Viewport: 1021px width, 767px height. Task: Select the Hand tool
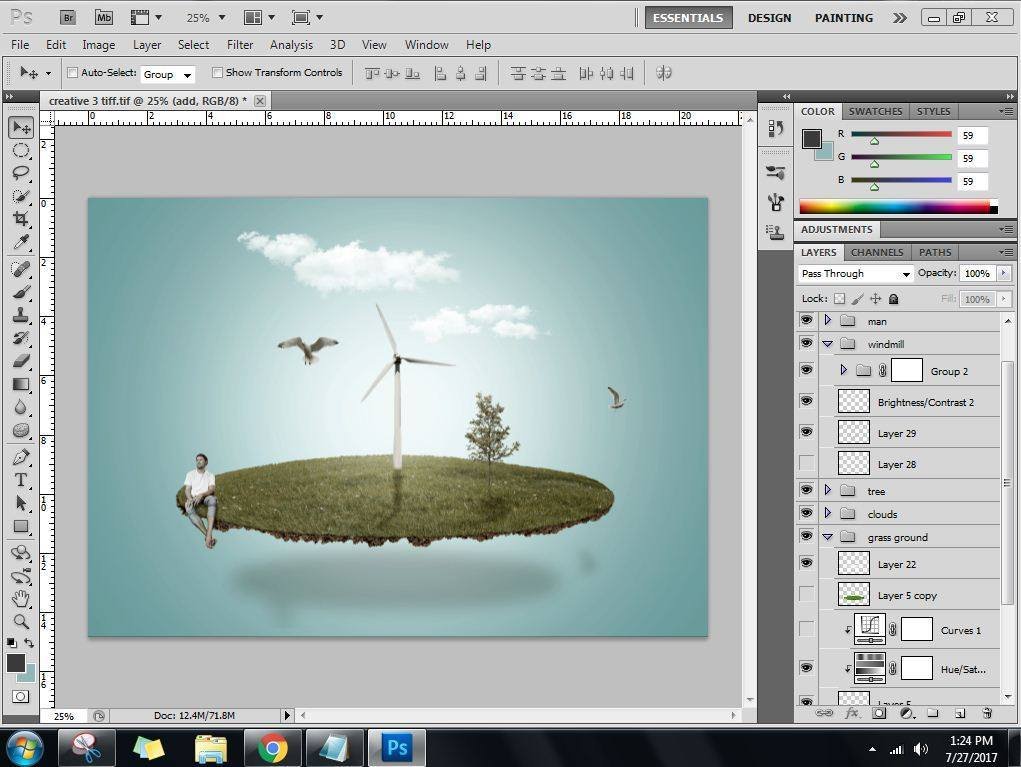[x=21, y=598]
